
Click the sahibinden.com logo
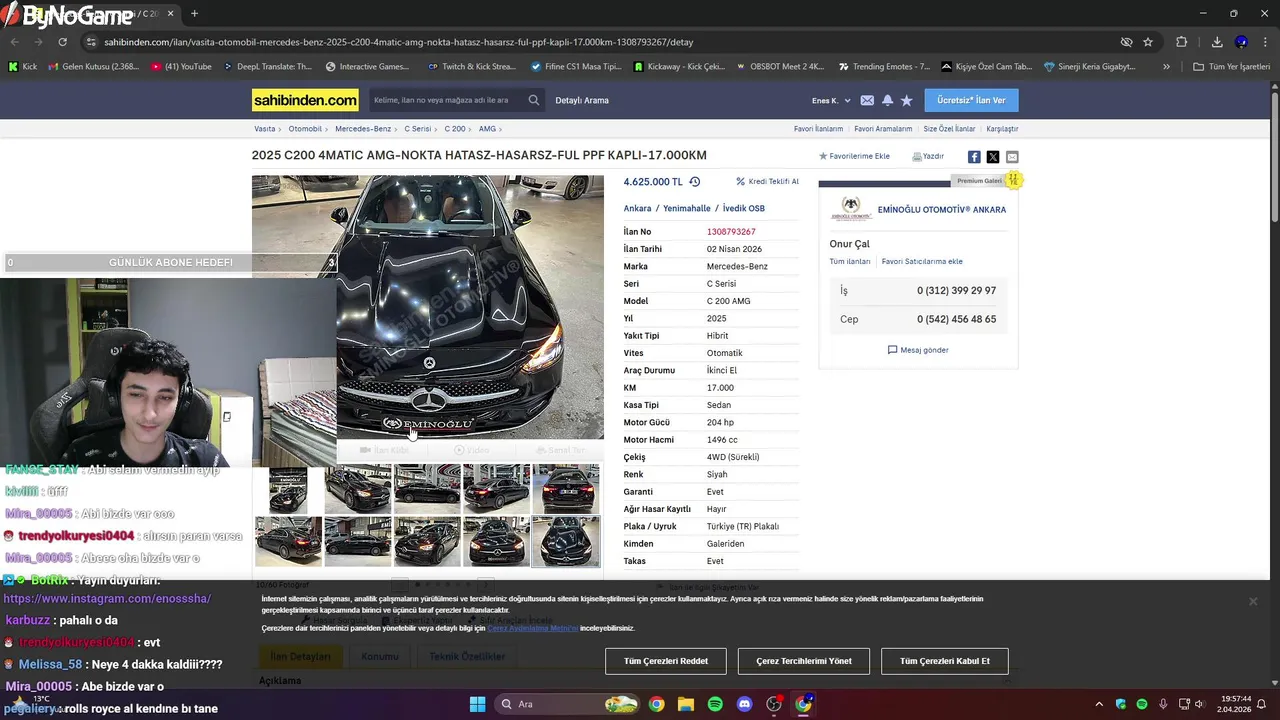click(x=305, y=100)
